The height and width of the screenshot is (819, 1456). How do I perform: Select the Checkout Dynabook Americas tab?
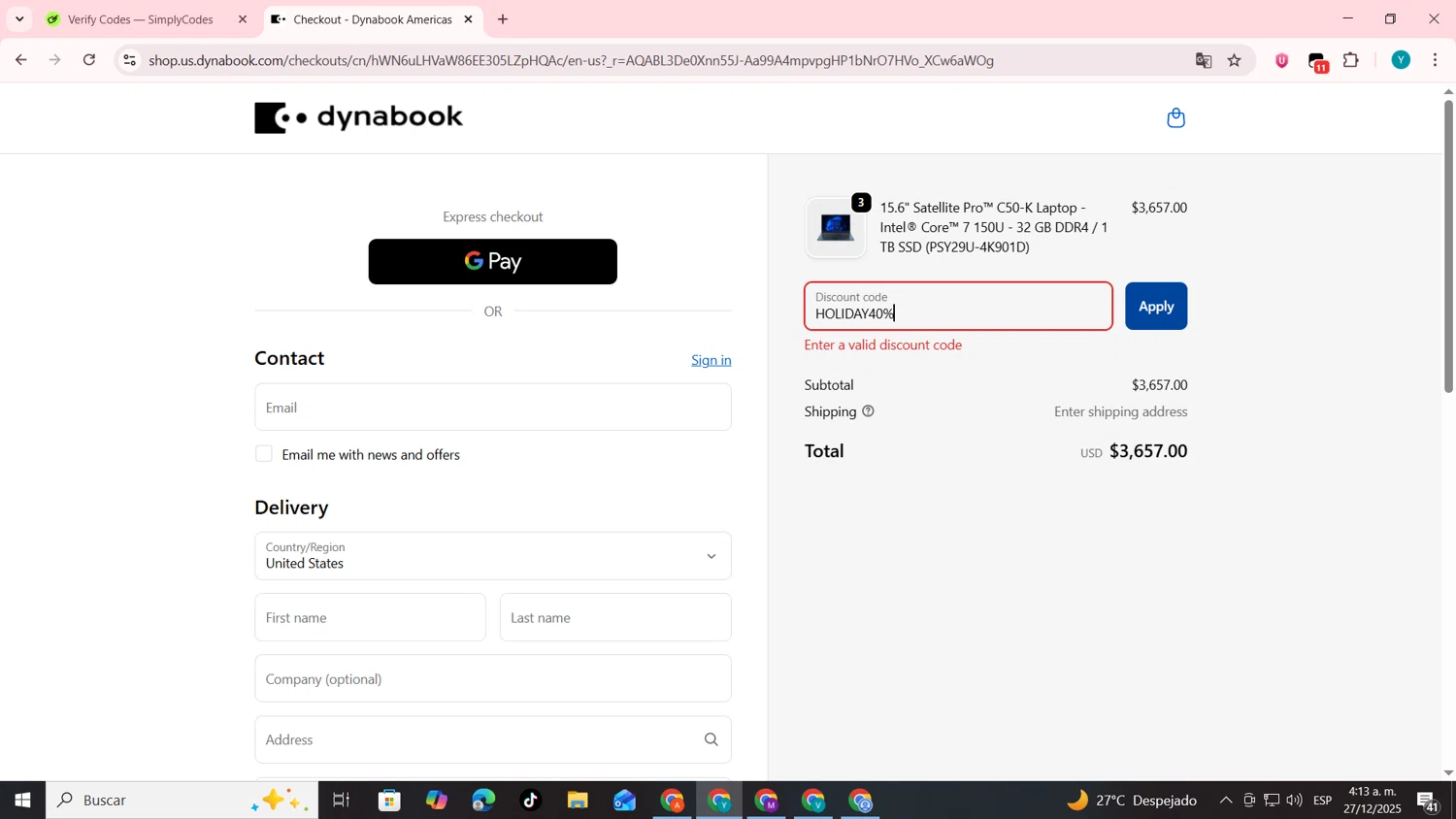click(373, 19)
